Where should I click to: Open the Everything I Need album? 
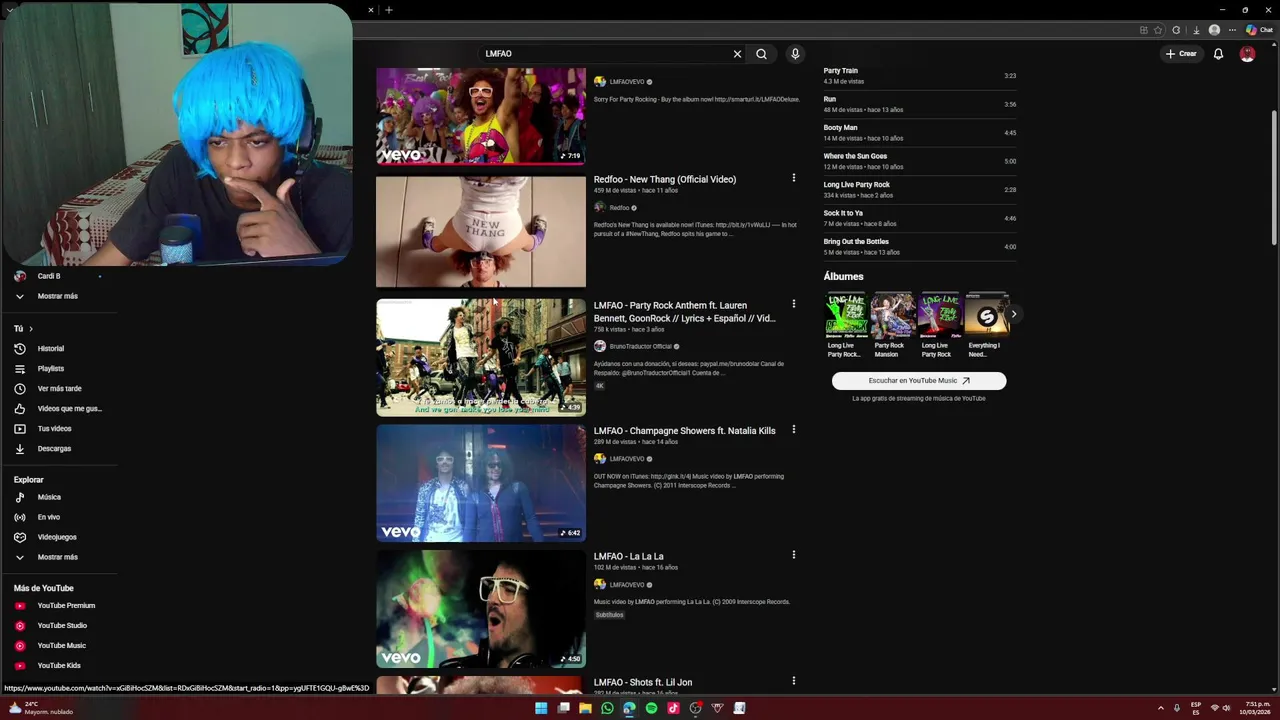[986, 326]
